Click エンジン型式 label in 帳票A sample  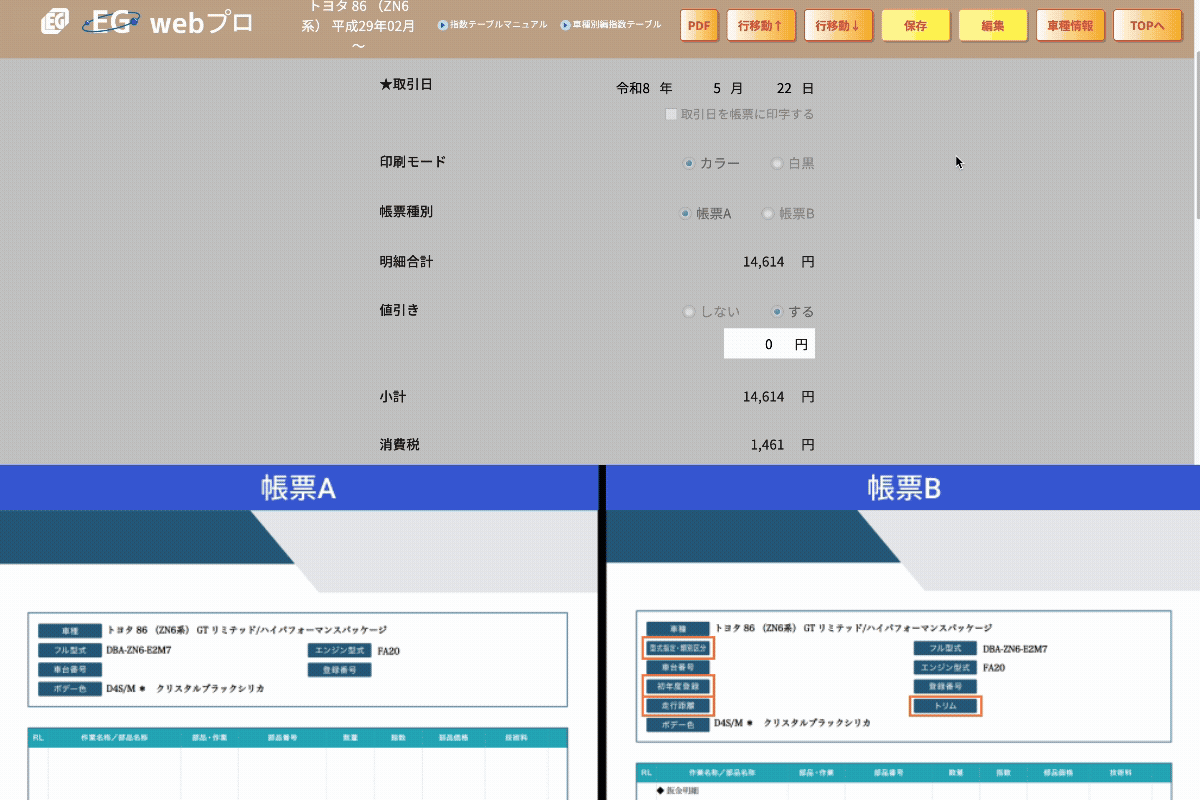click(x=339, y=650)
